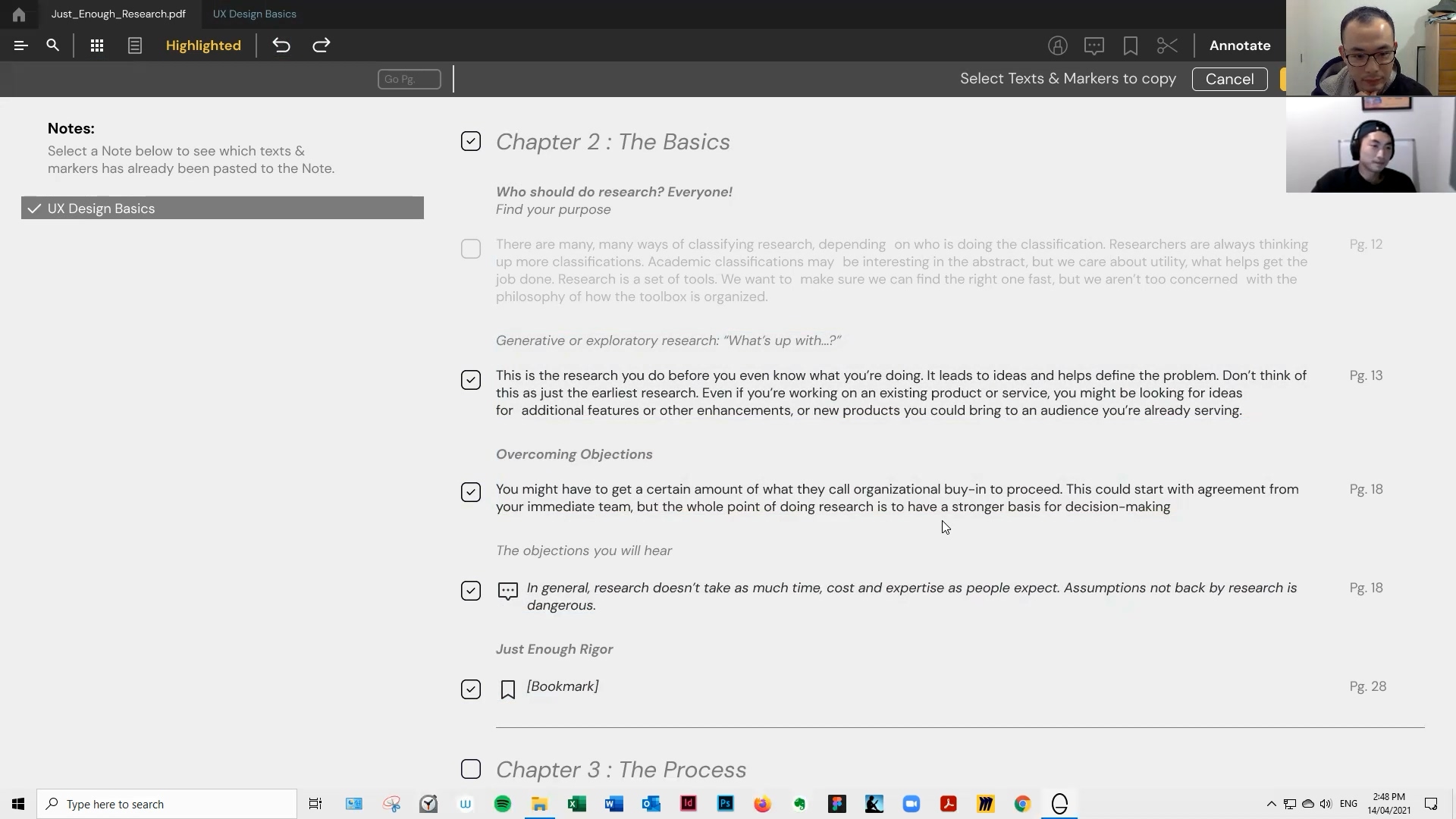Open Adobe Acrobat from the taskbar

coord(949,804)
